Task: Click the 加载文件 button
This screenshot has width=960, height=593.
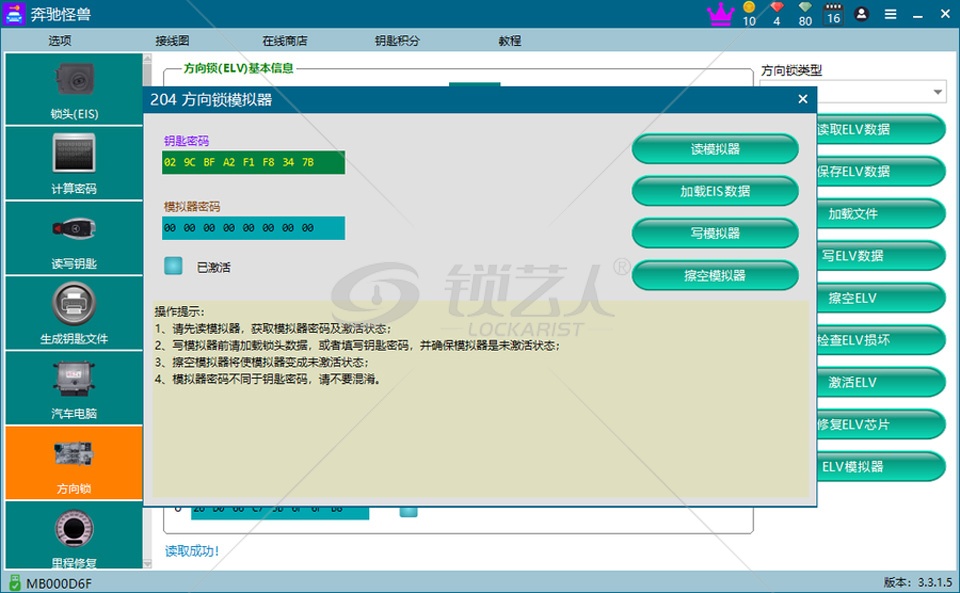Action: pyautogui.click(x=881, y=214)
